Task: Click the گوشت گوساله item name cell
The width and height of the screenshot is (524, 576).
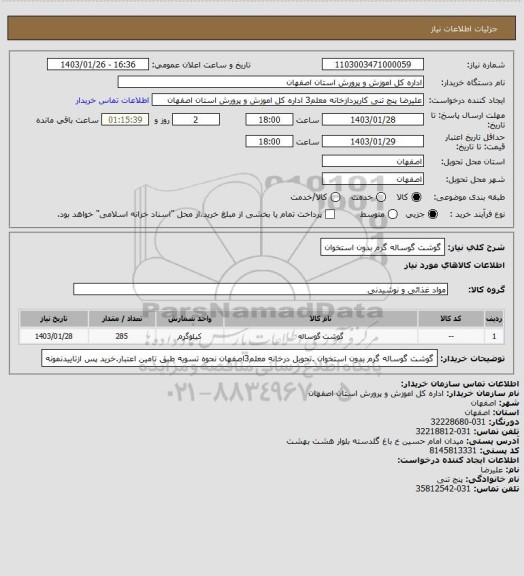Action: [320, 336]
